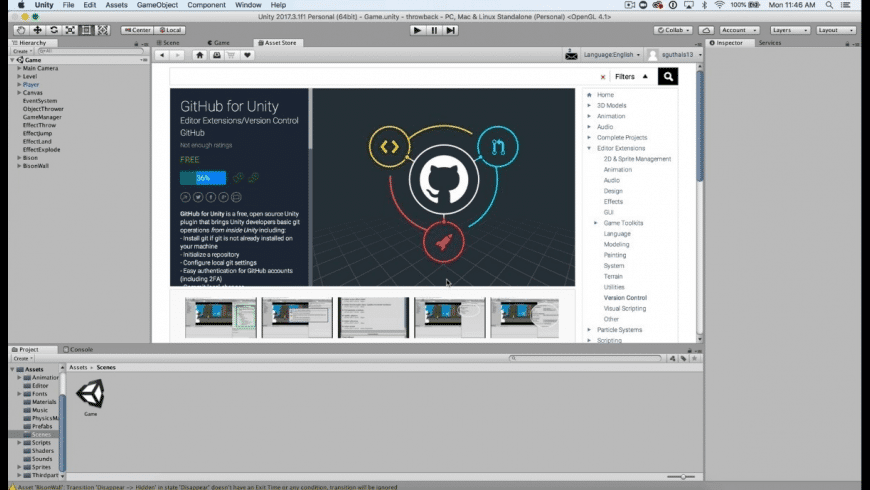Toggle the Center pivot mode button
Screen dimensions: 870x490
137,30
